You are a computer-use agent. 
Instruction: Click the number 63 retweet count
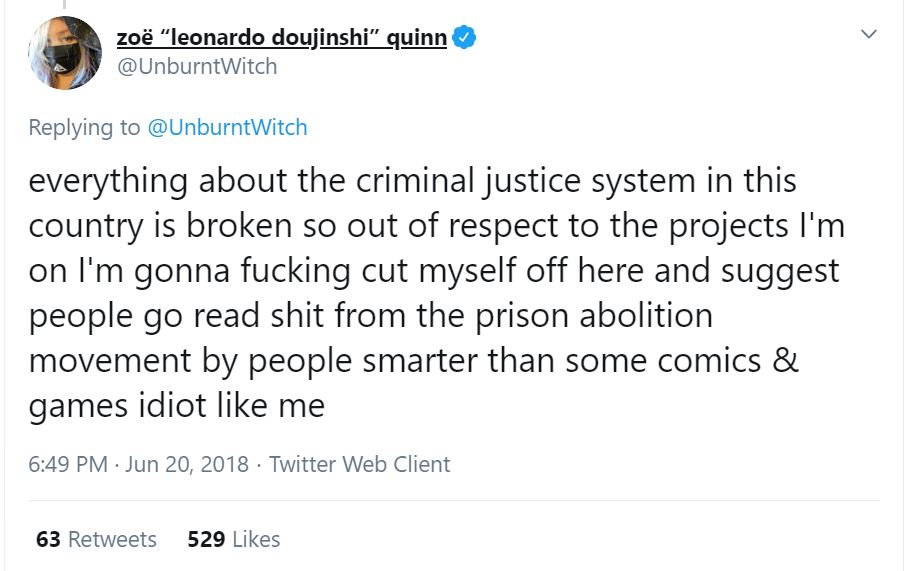click(x=48, y=539)
